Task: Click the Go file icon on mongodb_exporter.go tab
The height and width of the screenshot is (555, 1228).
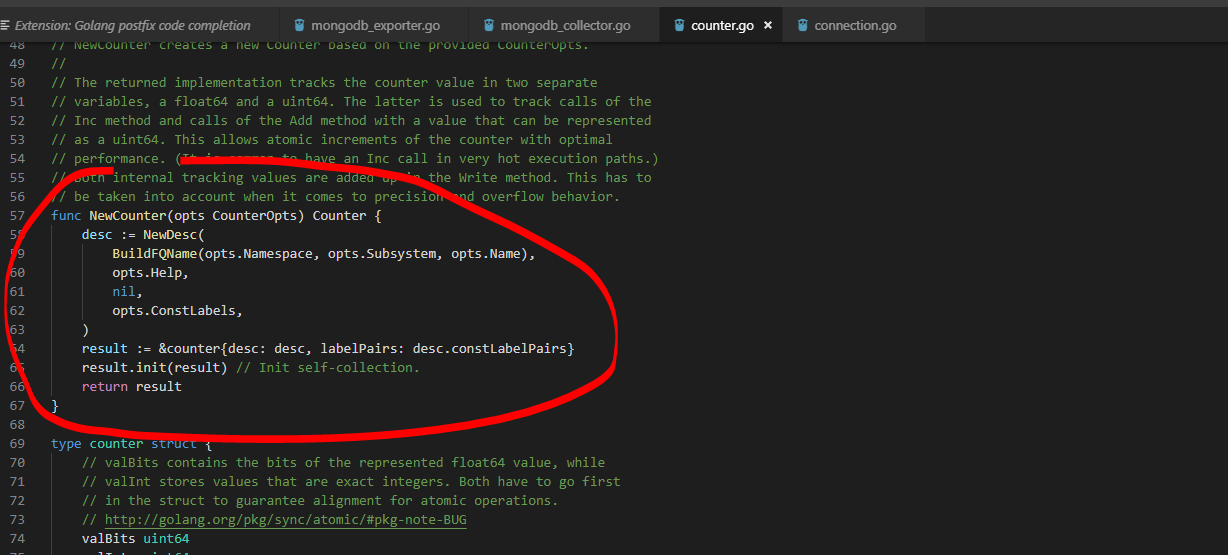Action: coord(301,25)
